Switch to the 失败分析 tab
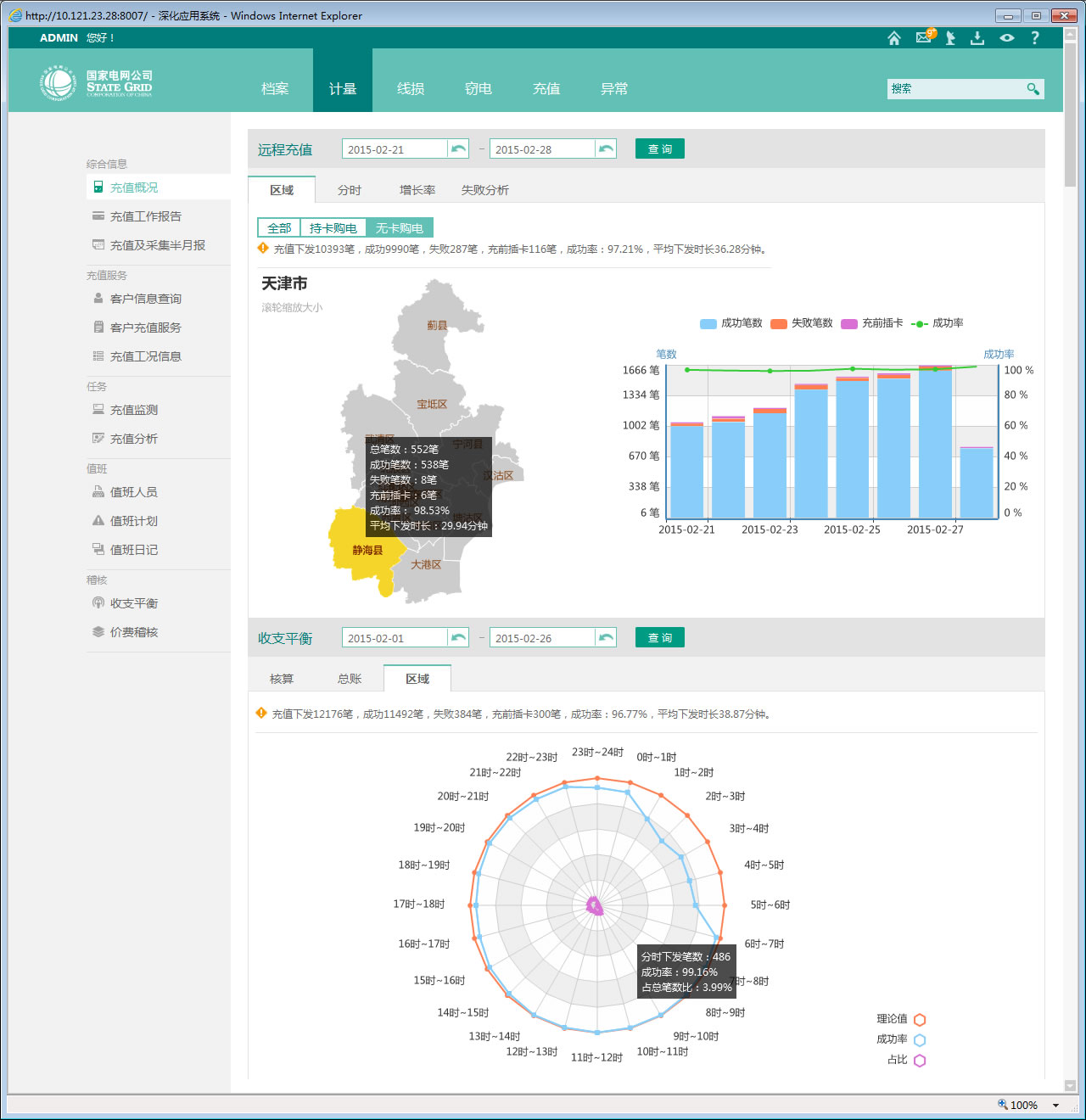The width and height of the screenshot is (1086, 1120). [x=485, y=190]
